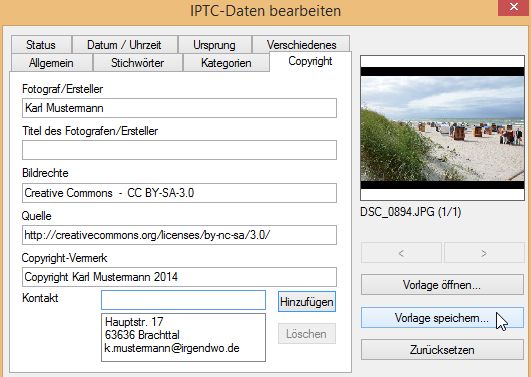Click Vorlage öffnen... button

442,285
